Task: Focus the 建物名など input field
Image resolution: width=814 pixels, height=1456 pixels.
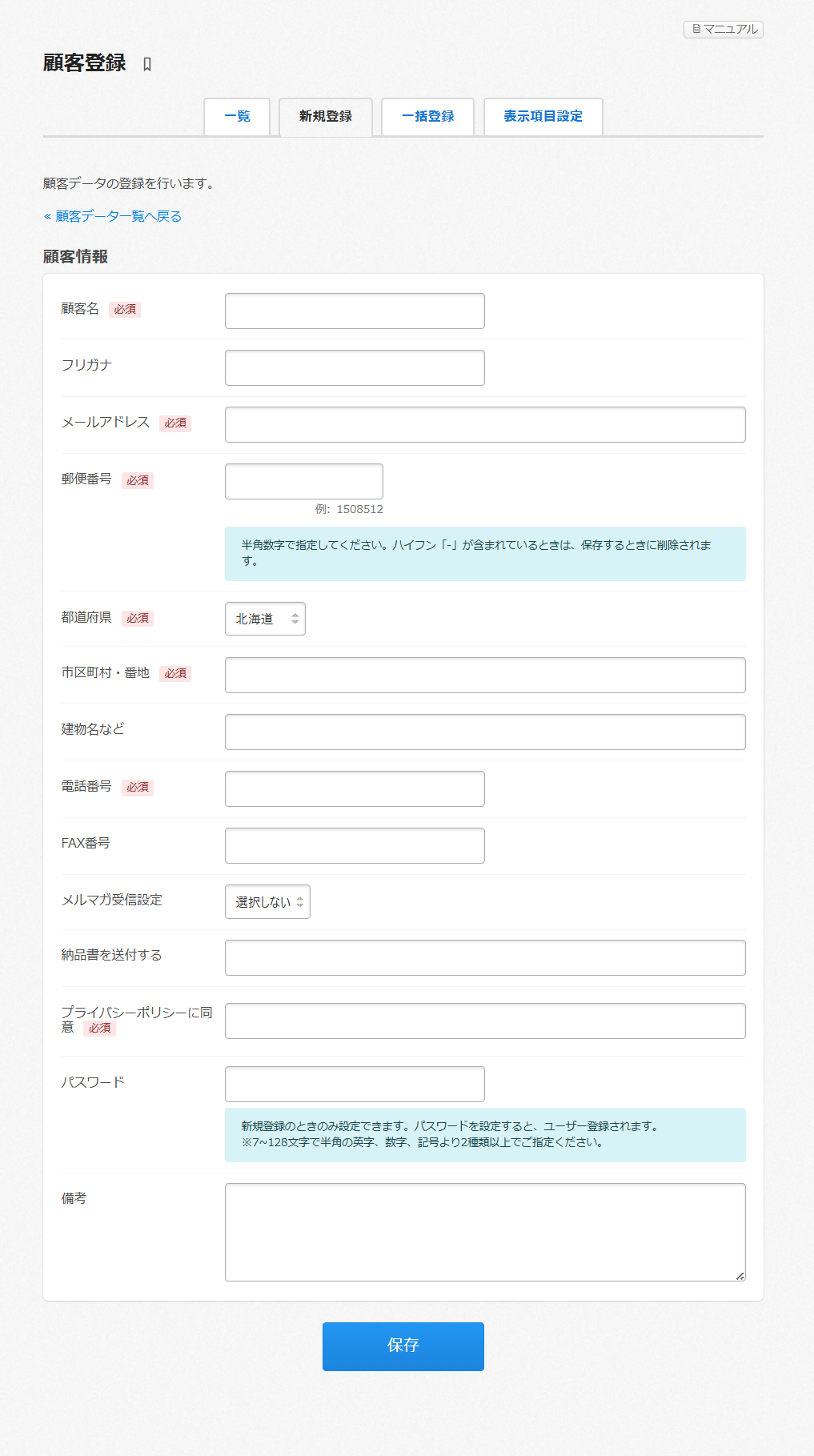Action: (485, 732)
